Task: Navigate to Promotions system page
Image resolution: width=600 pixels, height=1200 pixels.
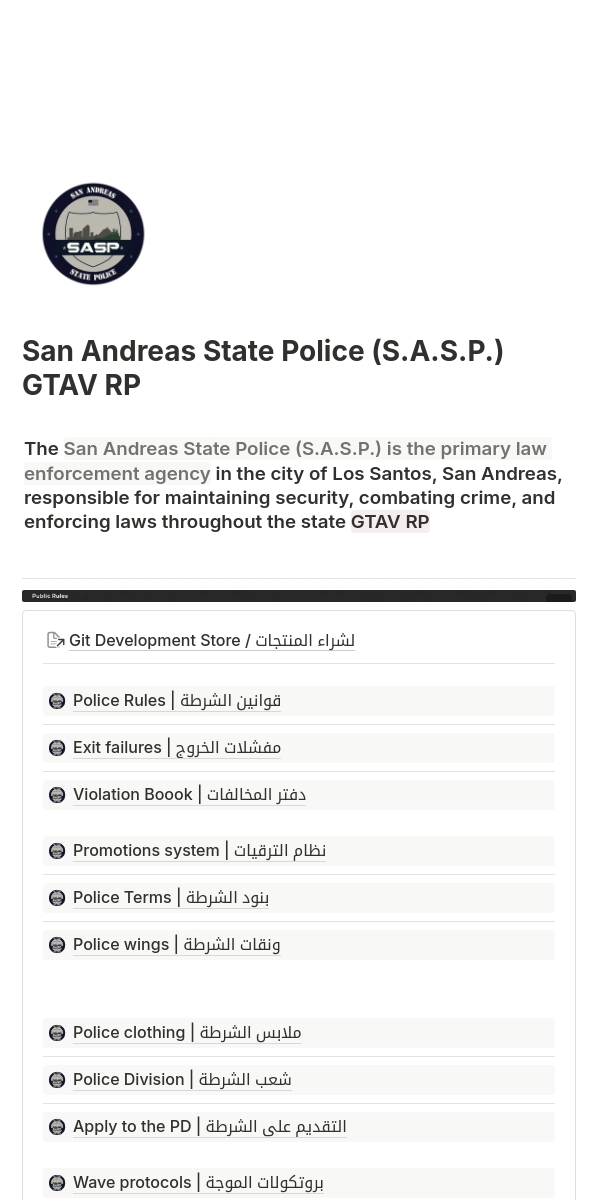Action: 199,850
